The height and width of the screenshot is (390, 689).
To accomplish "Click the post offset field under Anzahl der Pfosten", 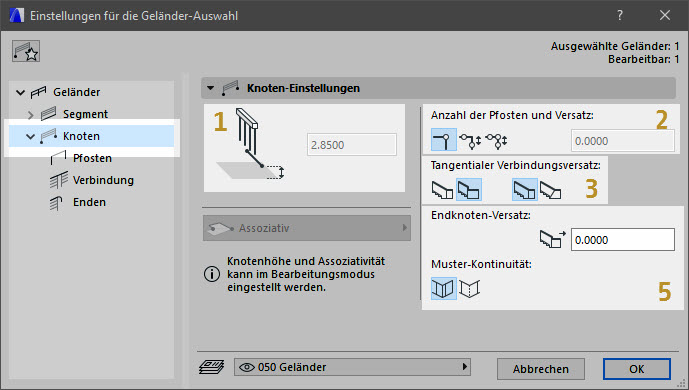I will pyautogui.click(x=623, y=141).
